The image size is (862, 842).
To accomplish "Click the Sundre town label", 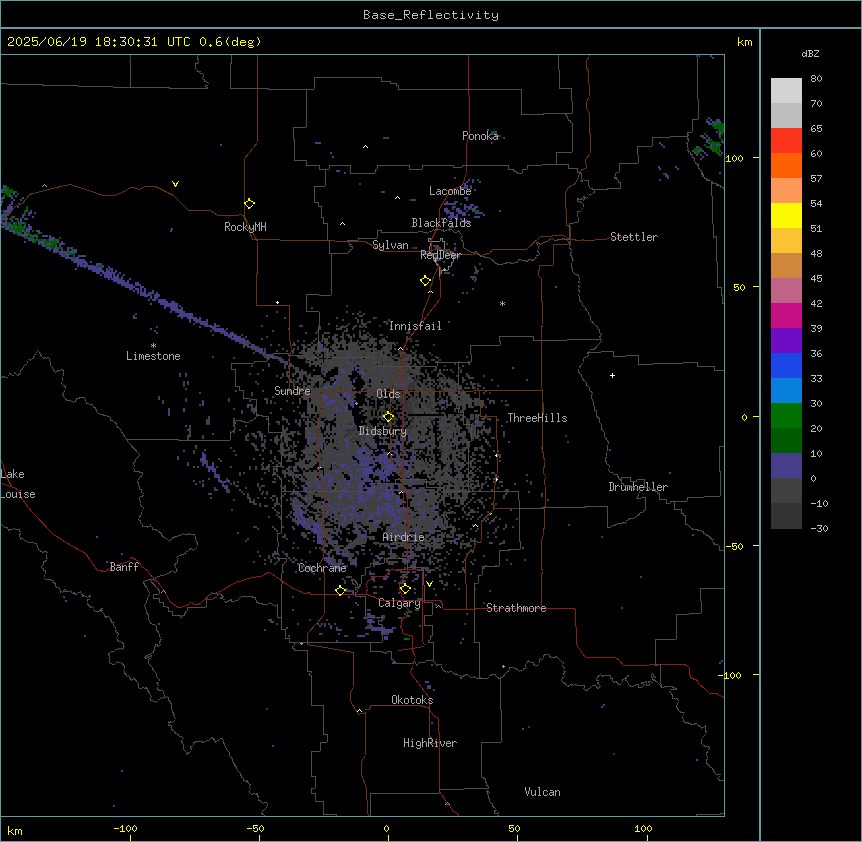I will [292, 391].
